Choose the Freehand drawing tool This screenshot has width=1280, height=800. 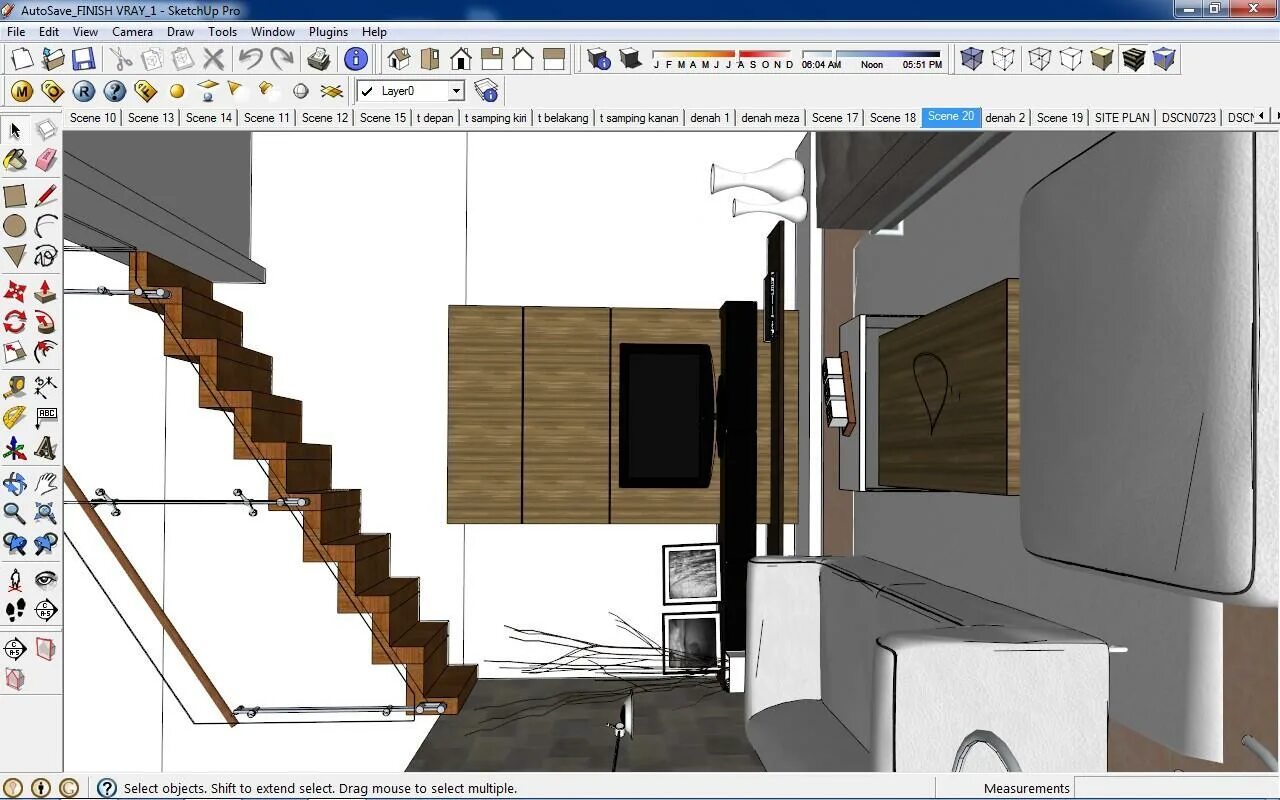pyautogui.click(x=46, y=256)
